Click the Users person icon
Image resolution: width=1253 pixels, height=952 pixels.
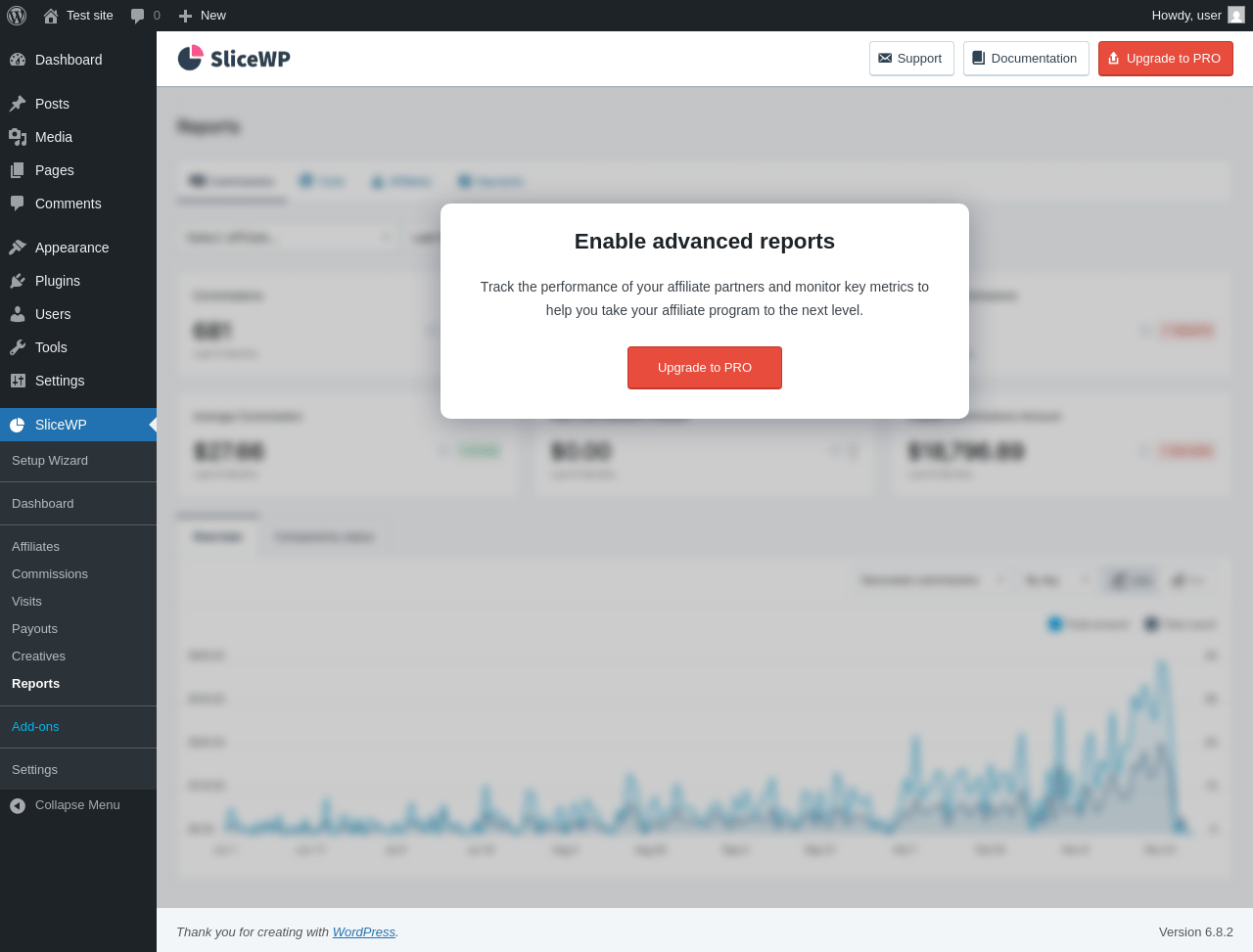pos(18,314)
